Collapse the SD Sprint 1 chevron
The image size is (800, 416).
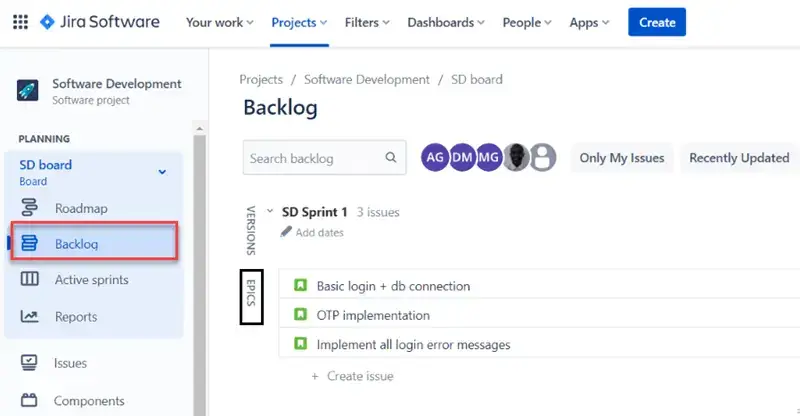click(270, 211)
